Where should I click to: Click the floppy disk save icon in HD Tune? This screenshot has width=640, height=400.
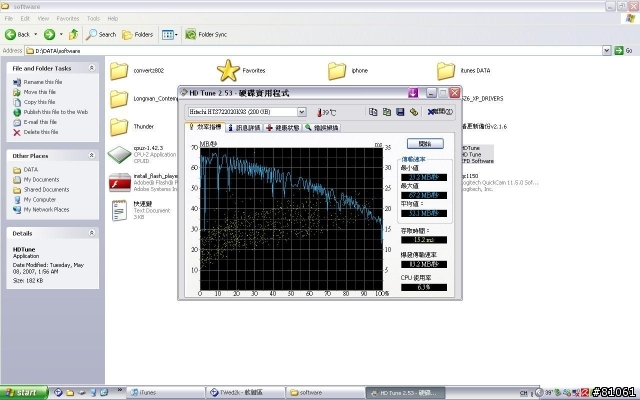(400, 111)
